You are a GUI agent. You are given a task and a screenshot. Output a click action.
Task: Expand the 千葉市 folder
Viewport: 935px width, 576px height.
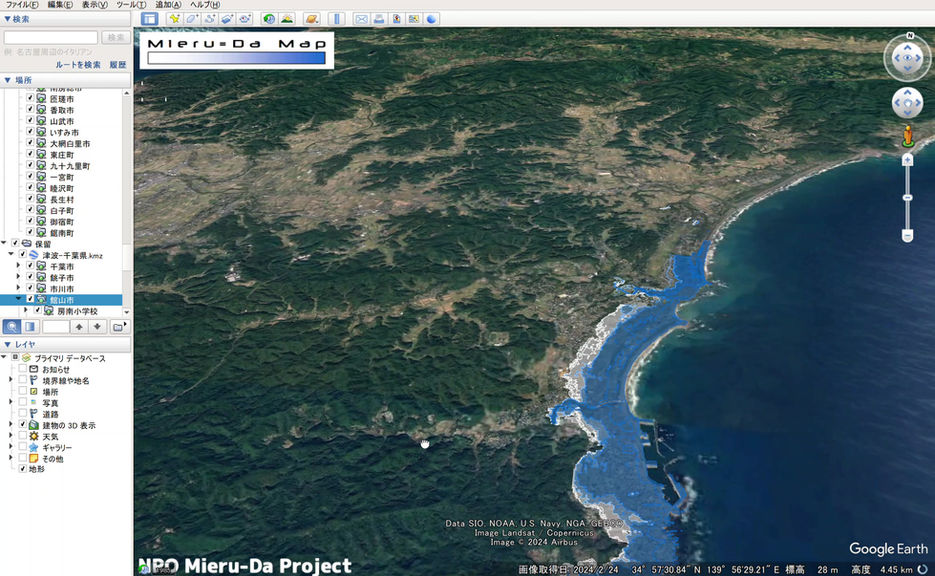pyautogui.click(x=18, y=266)
